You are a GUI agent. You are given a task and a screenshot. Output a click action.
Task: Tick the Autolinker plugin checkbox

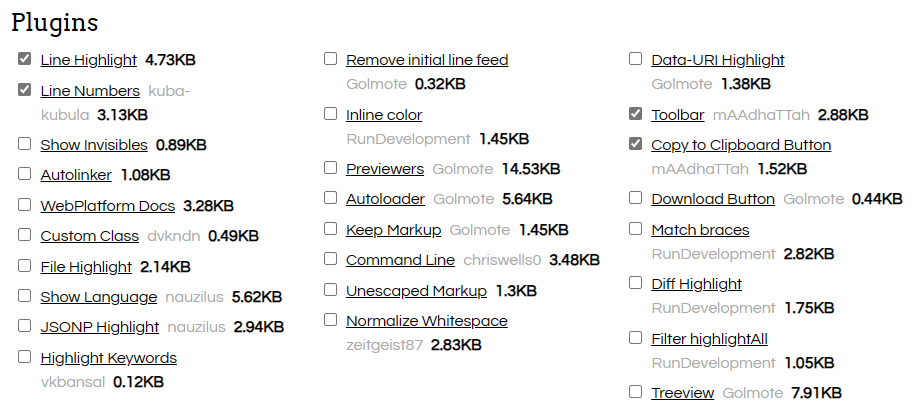tap(25, 174)
